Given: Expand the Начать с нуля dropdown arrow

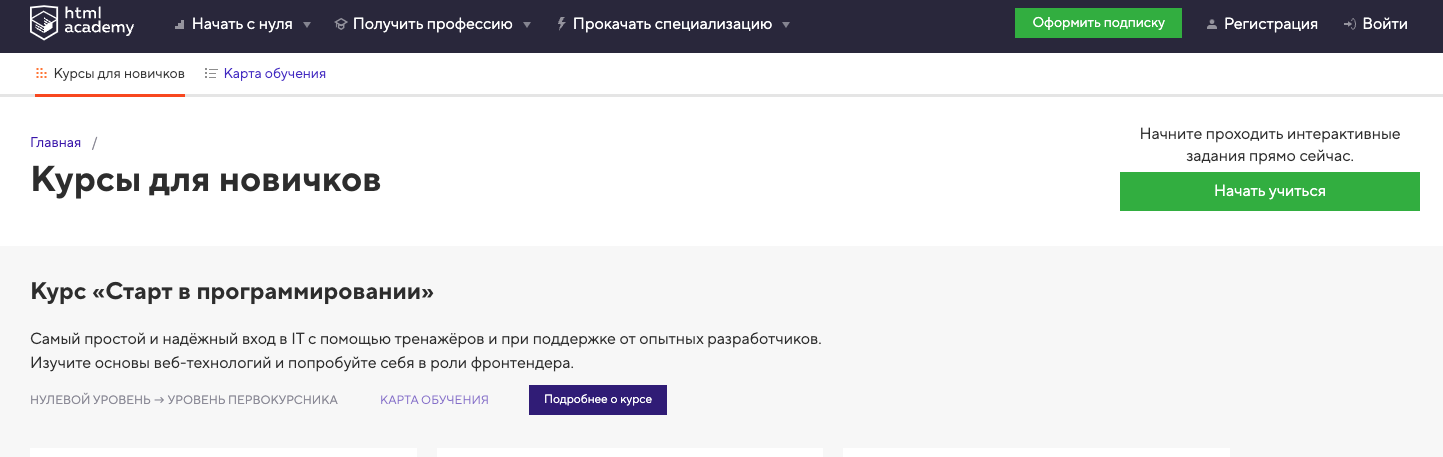Looking at the screenshot, I should pos(306,24).
